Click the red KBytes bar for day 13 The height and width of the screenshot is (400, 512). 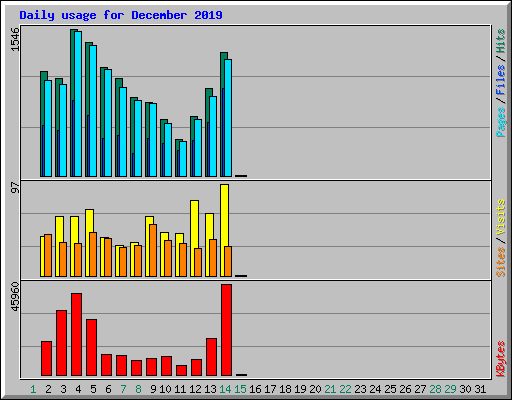211,357
